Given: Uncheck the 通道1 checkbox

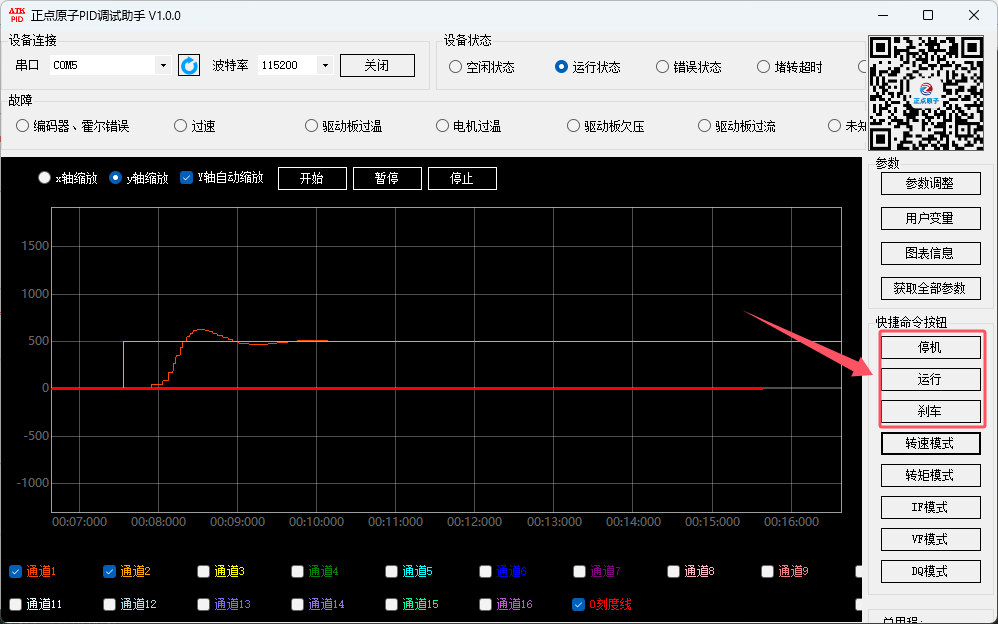Looking at the screenshot, I should [x=15, y=571].
